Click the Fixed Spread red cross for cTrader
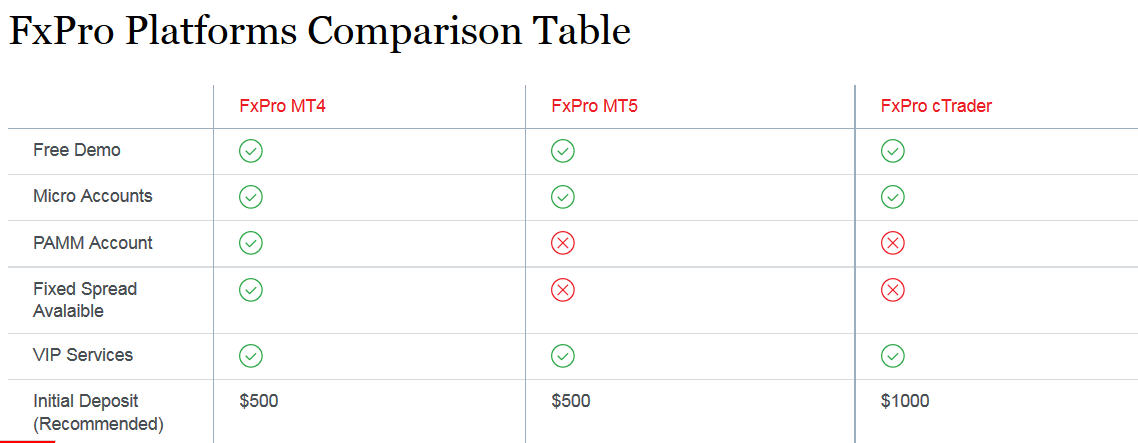This screenshot has width=1138, height=443. coord(892,290)
